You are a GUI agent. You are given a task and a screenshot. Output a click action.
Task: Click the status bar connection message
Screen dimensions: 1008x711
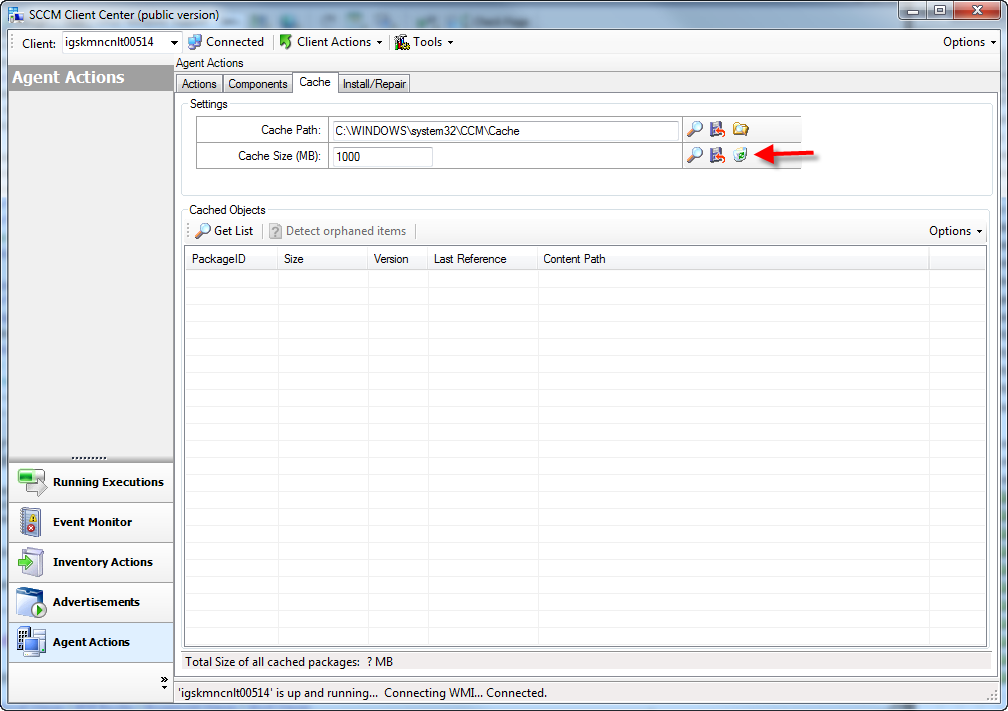click(363, 693)
